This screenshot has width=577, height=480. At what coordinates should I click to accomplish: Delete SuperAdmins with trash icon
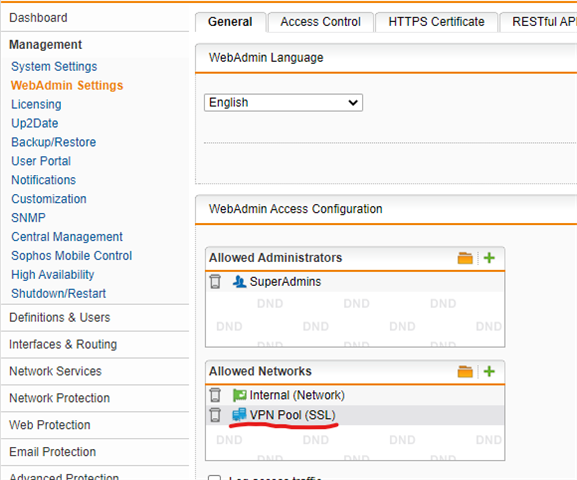click(x=215, y=282)
